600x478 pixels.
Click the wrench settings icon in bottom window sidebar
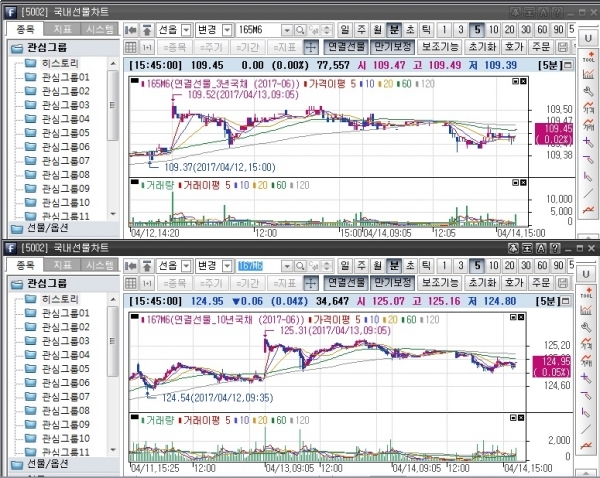coord(586,327)
